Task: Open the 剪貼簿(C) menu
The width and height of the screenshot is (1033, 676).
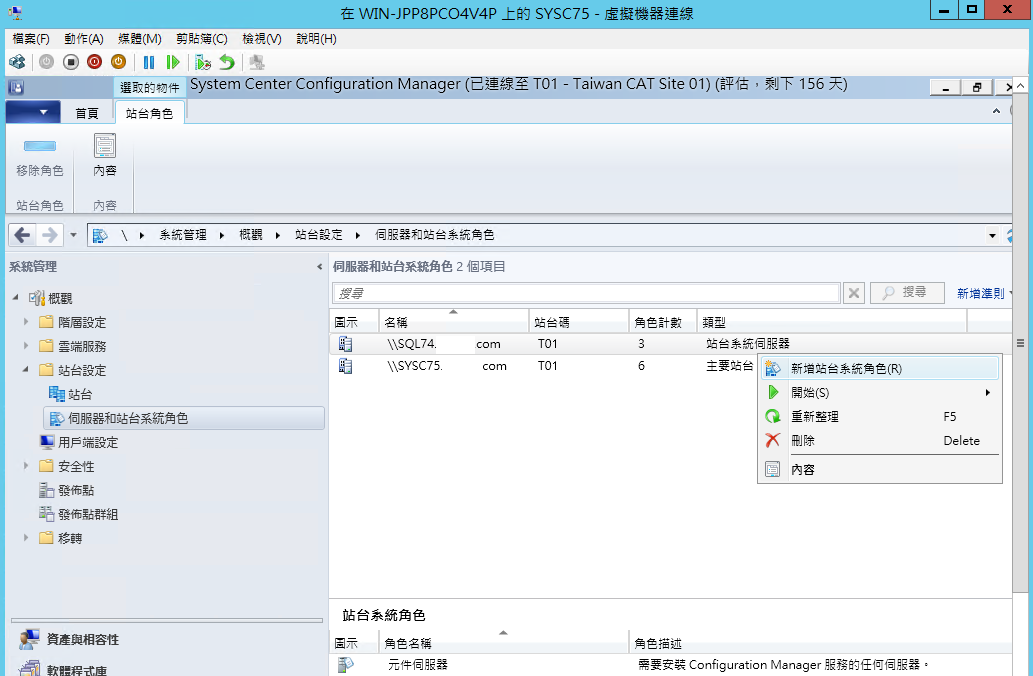Action: [202, 39]
